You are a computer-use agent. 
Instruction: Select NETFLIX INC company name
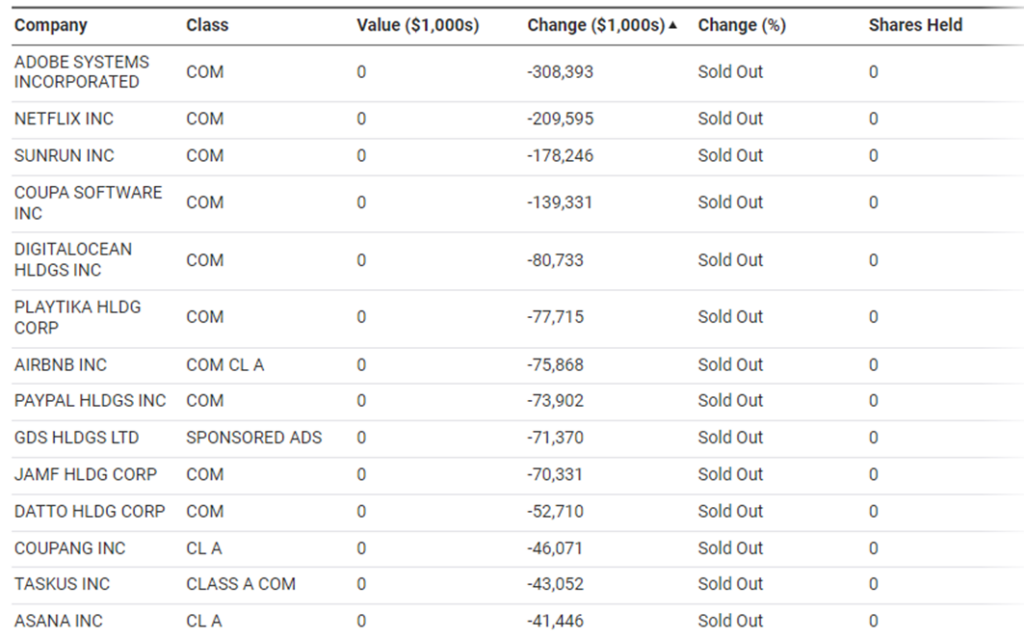(64, 119)
